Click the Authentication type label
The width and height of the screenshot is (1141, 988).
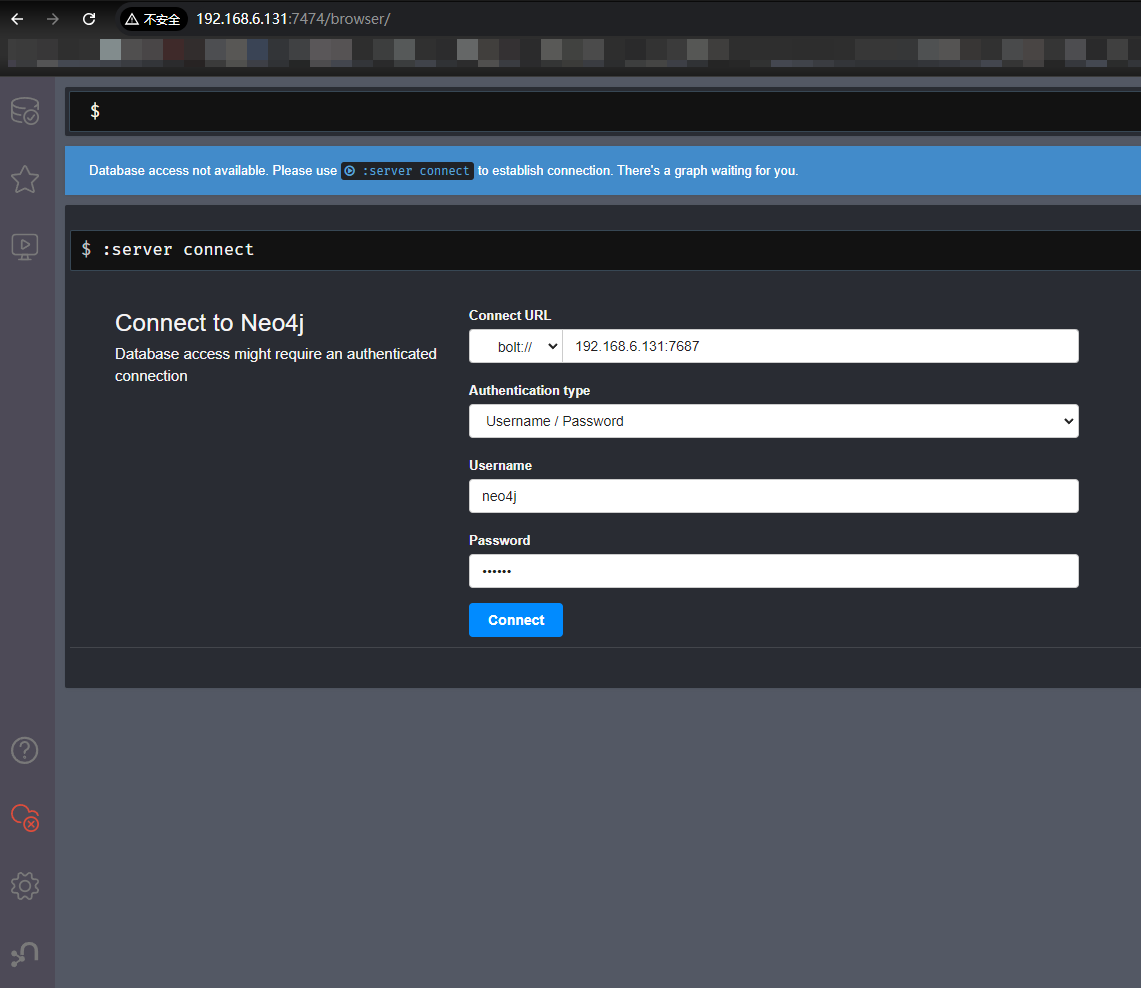coord(529,391)
